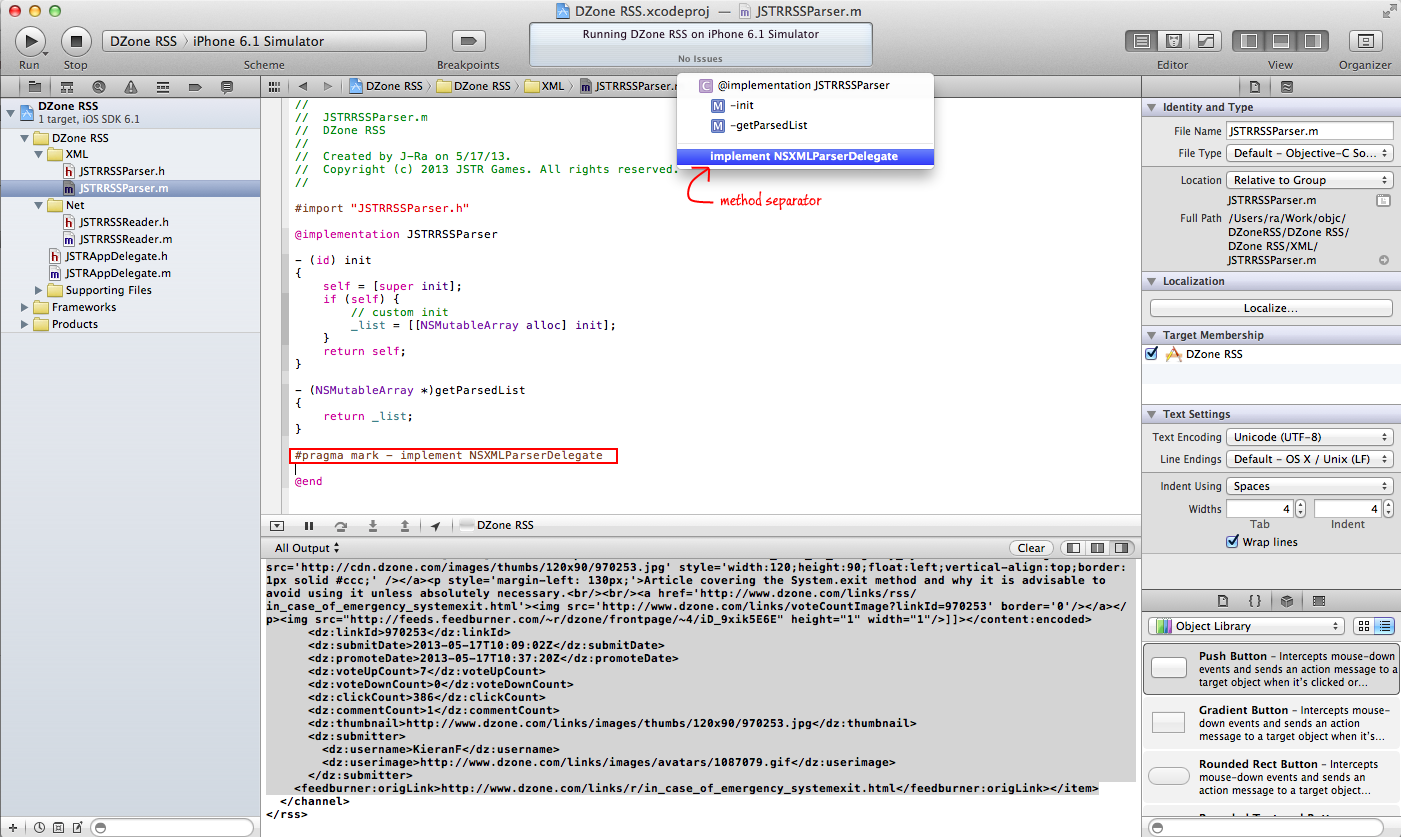The height and width of the screenshot is (837, 1401).
Task: Collapse the DZone RSS project root
Action: coord(10,111)
